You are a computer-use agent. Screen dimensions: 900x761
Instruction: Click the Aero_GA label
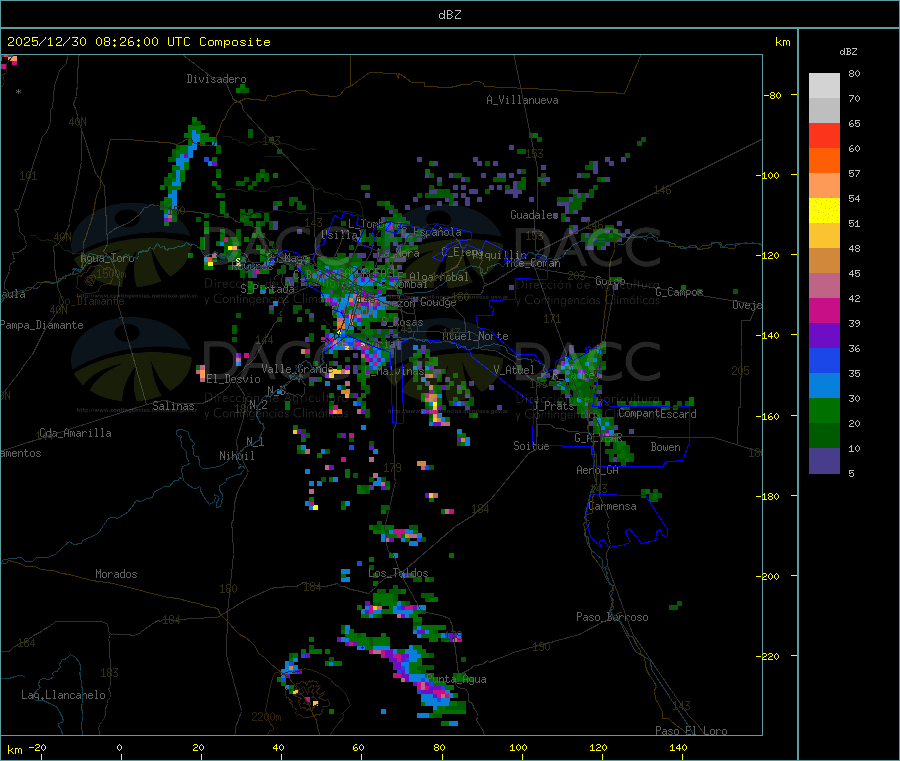pos(598,470)
